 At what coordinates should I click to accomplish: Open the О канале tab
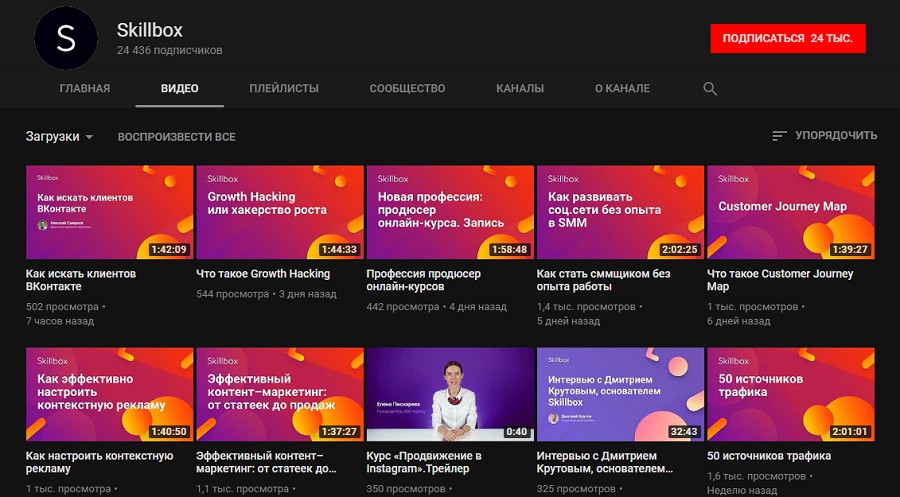click(x=622, y=88)
